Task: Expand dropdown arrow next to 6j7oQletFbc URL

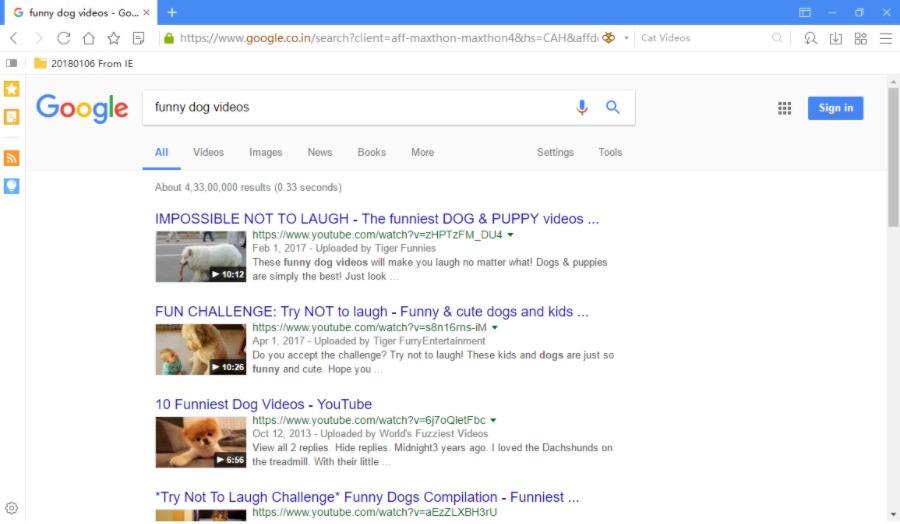Action: pyautogui.click(x=493, y=421)
